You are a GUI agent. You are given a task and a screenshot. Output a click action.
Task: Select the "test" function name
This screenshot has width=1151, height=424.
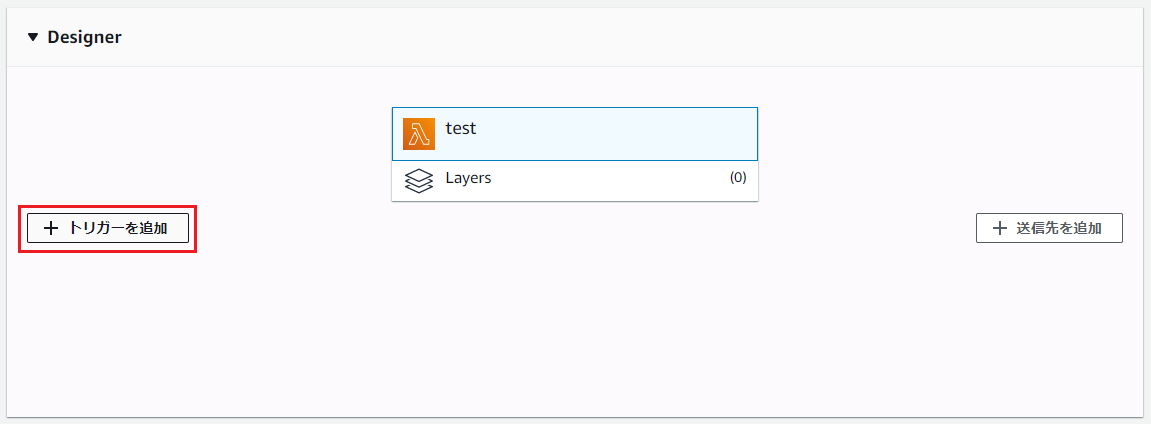[x=461, y=128]
